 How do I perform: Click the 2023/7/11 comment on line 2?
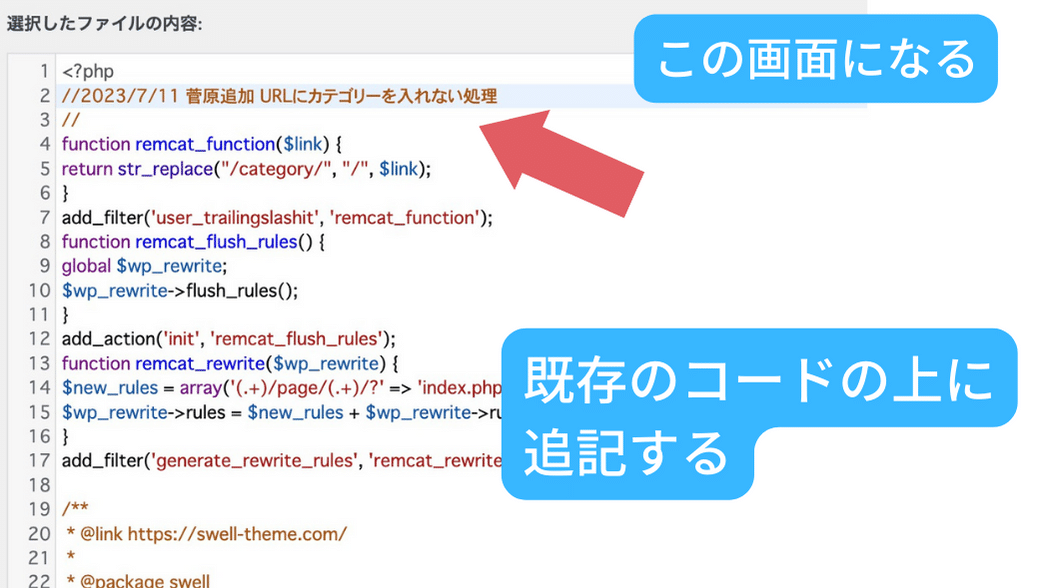[279, 96]
